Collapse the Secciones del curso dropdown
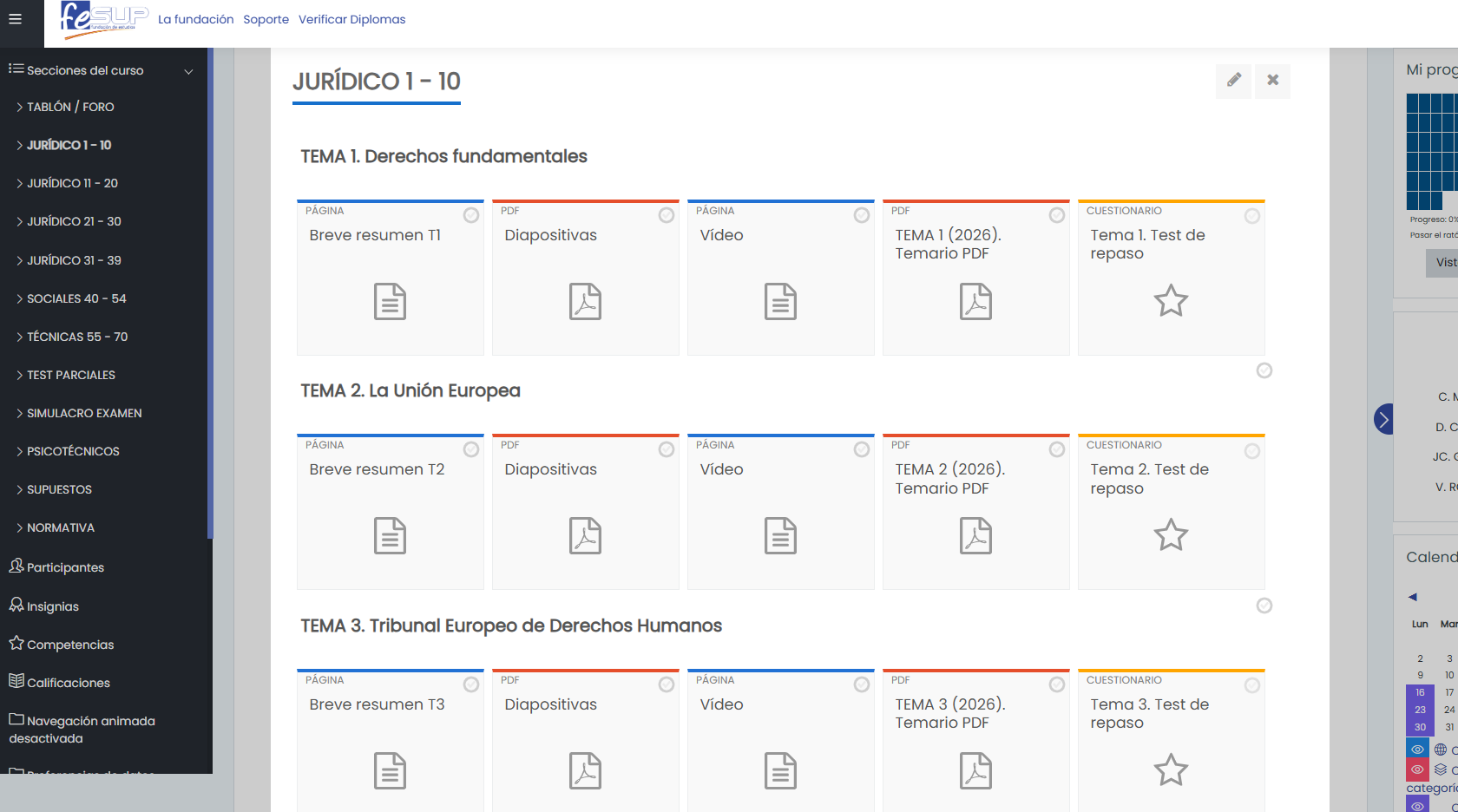This screenshot has width=1458, height=812. click(188, 71)
